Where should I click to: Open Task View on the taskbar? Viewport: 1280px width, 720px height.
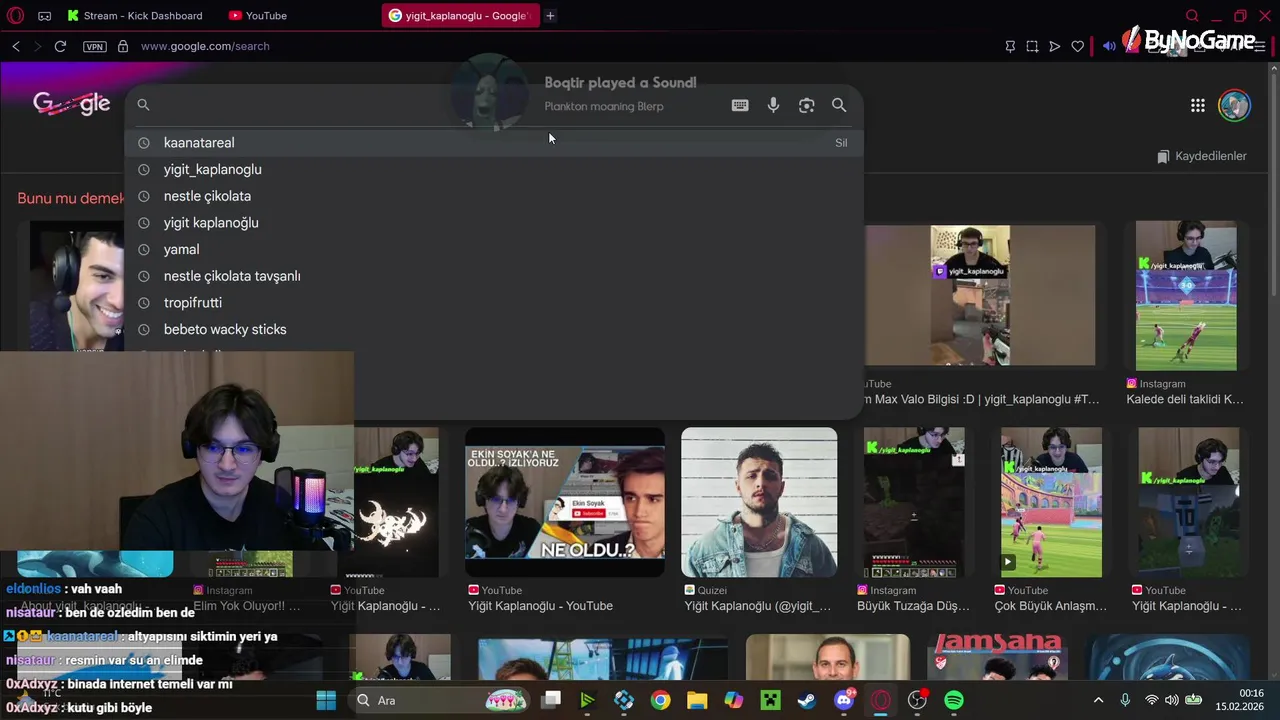click(x=551, y=700)
